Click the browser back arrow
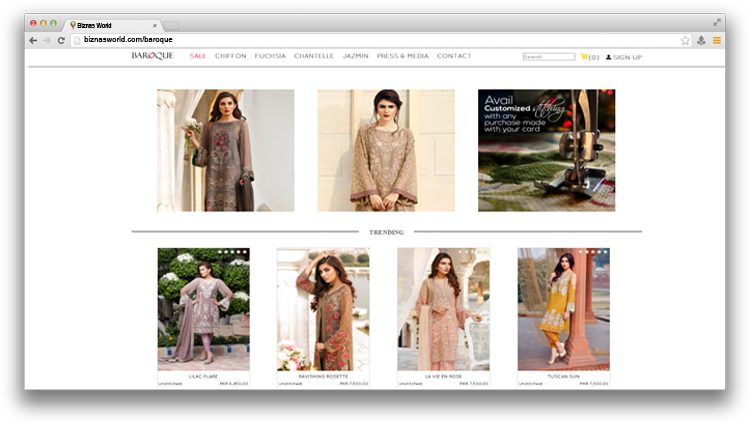Viewport: 750px width, 425px height. [x=33, y=41]
